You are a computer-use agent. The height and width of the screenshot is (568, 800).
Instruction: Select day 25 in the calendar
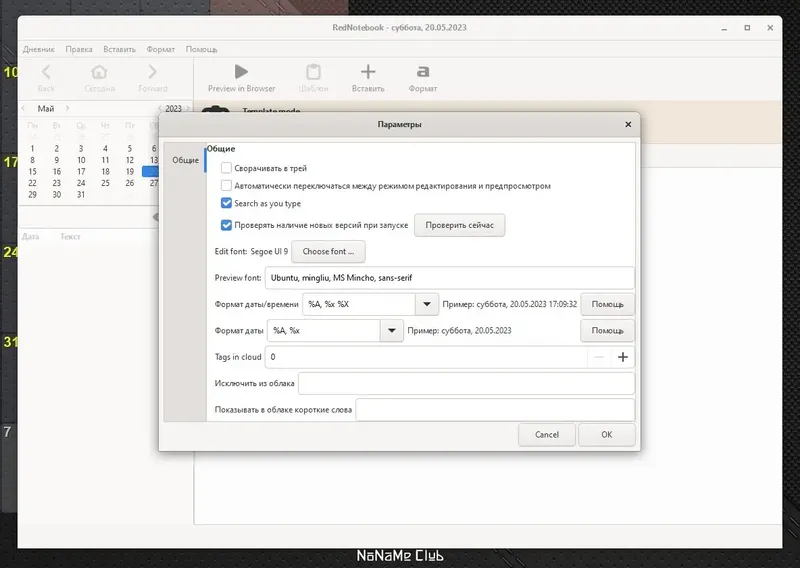click(x=105, y=183)
